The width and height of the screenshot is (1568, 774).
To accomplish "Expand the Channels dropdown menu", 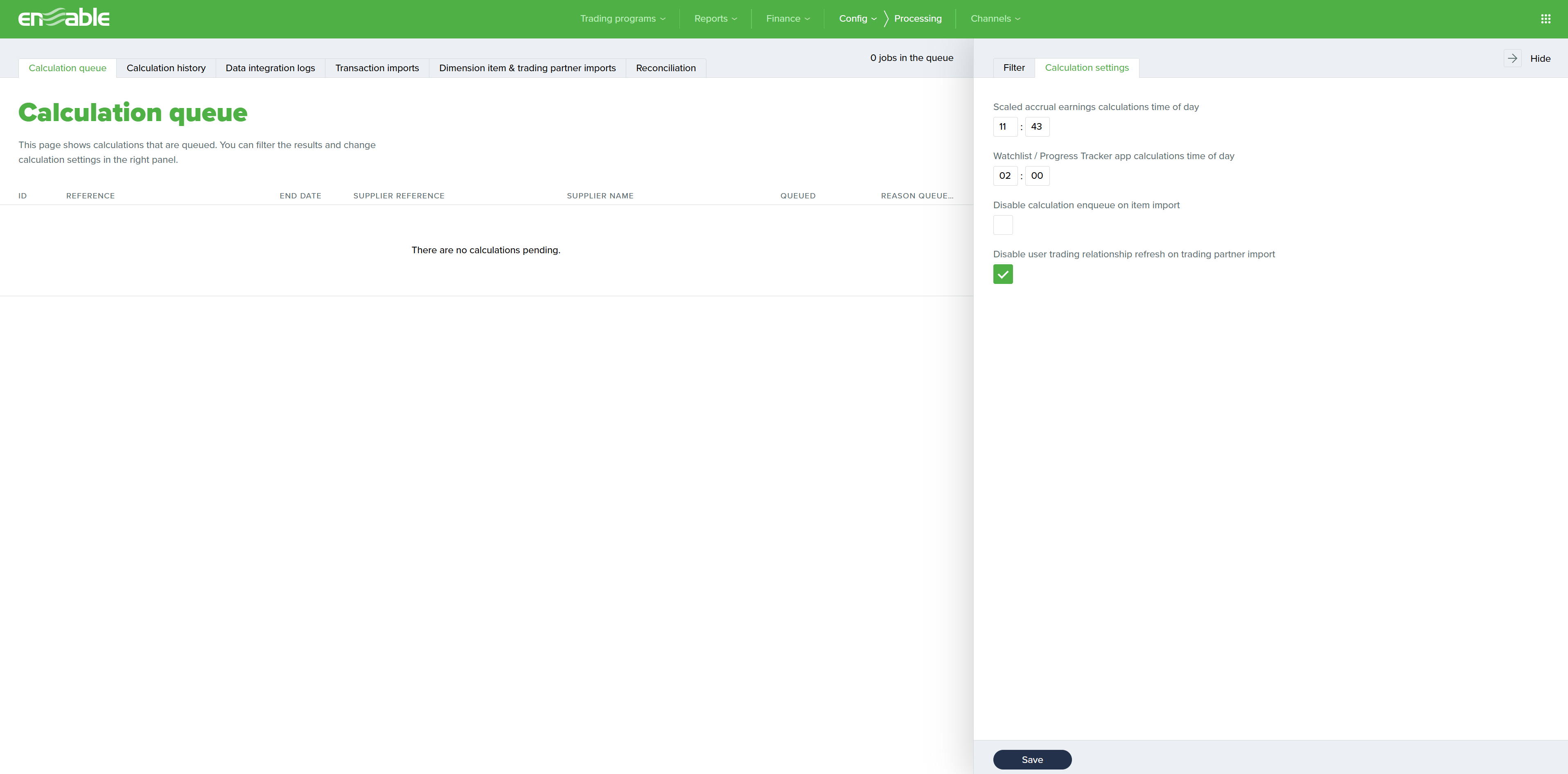I will click(995, 19).
